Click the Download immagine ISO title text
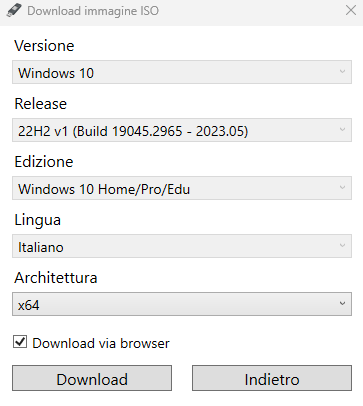This screenshot has width=363, height=406. [x=93, y=11]
